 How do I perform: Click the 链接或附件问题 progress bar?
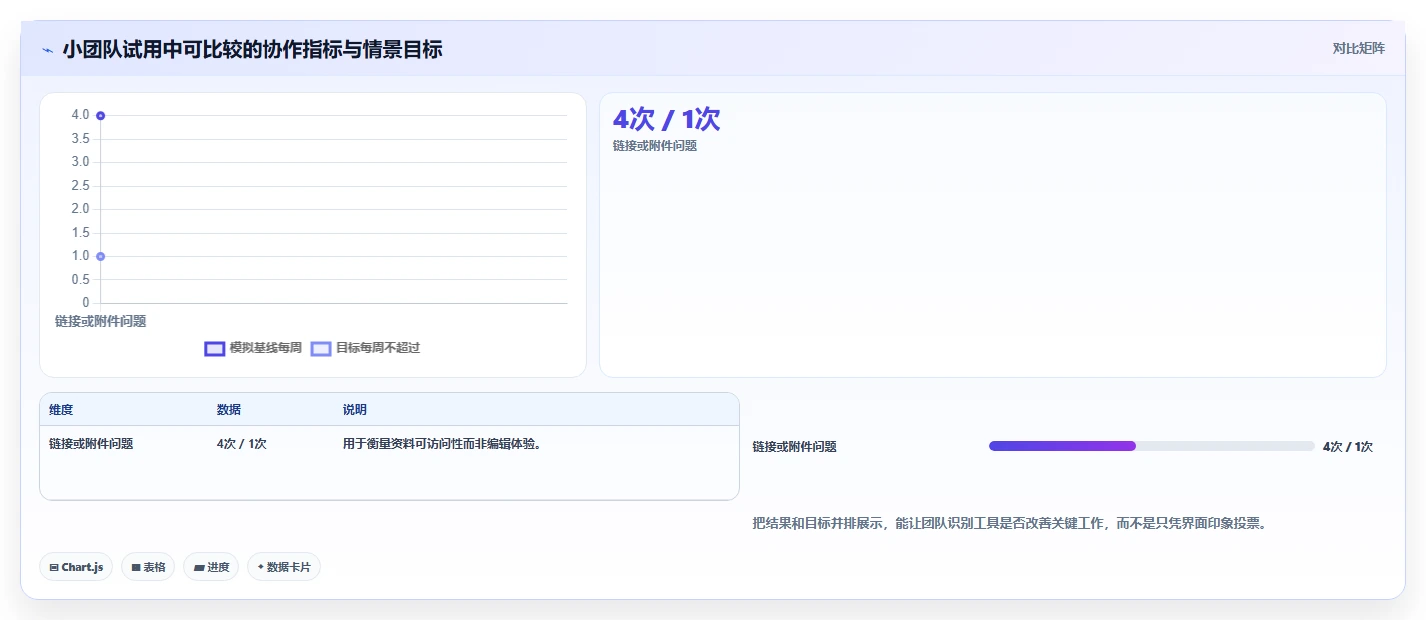point(1151,446)
